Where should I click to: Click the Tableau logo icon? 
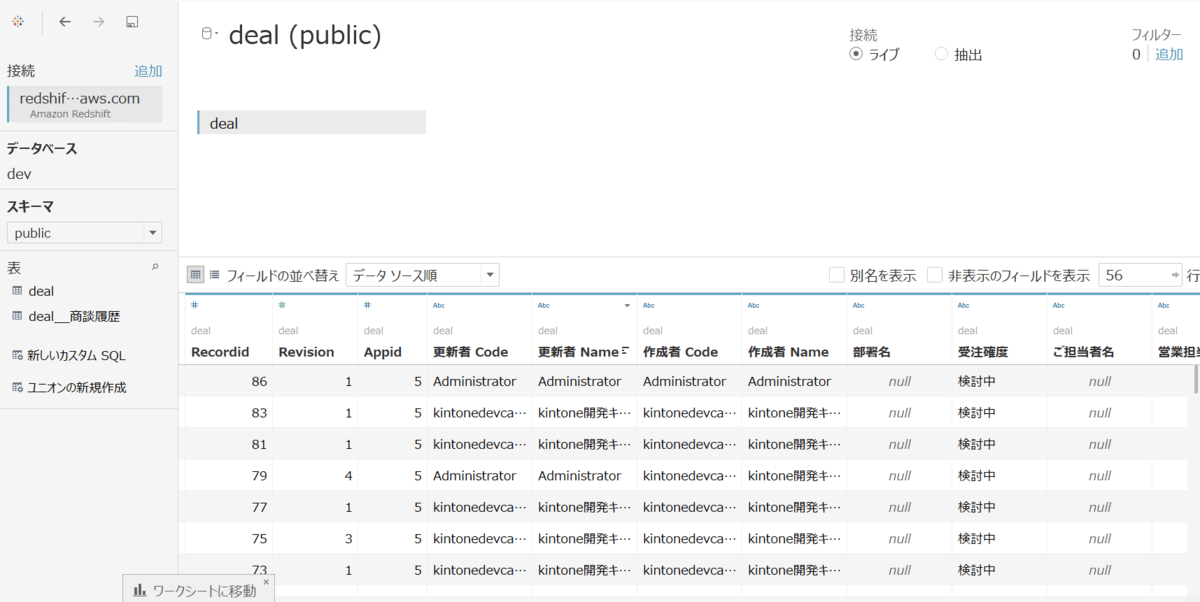tap(18, 21)
